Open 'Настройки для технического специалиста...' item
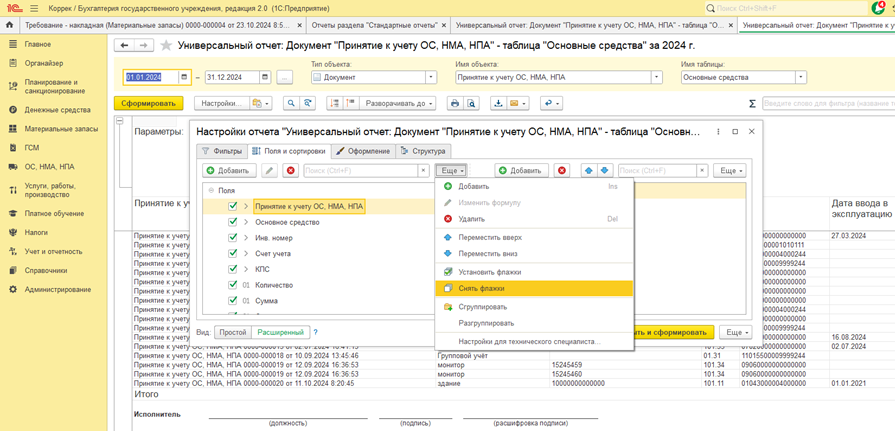This screenshot has width=895, height=431. (534, 342)
